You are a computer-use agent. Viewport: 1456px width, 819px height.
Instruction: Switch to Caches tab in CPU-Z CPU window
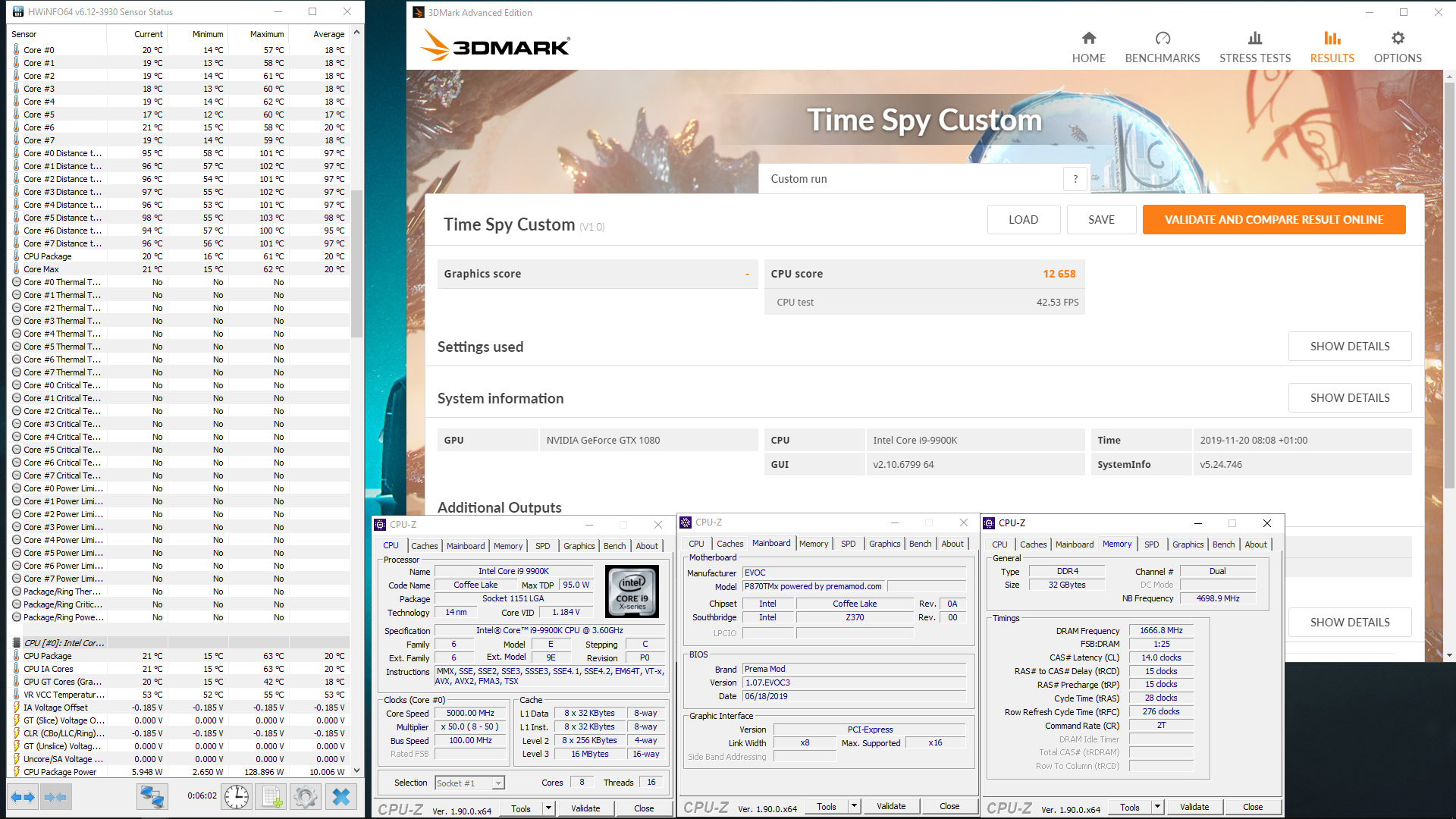pyautogui.click(x=424, y=546)
